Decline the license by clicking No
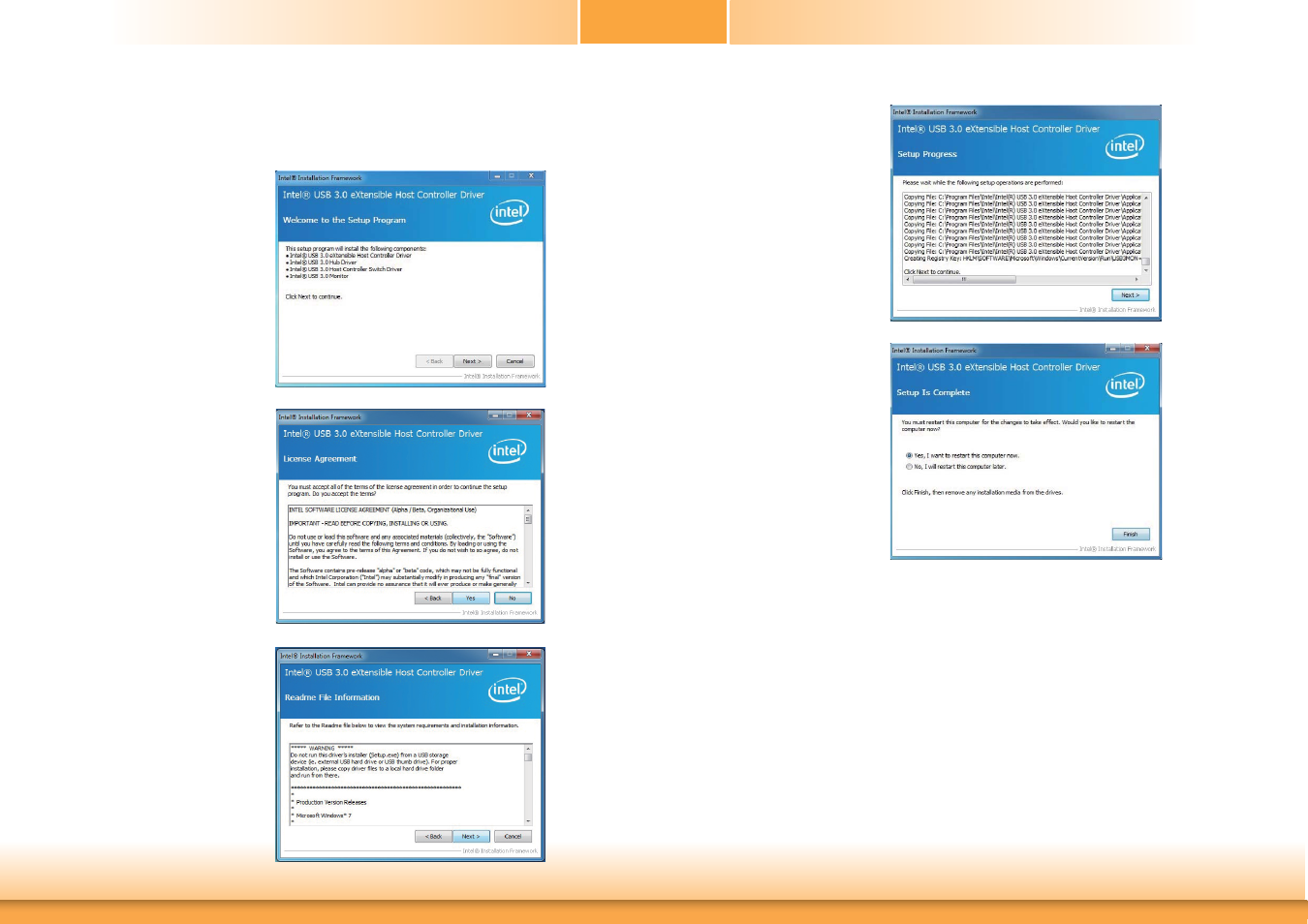This screenshot has width=1308, height=924. pyautogui.click(x=513, y=599)
